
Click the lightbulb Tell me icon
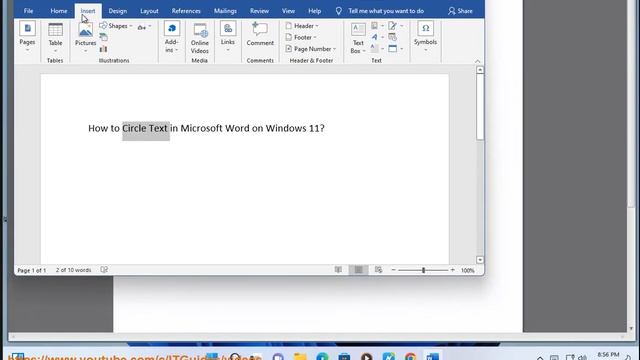(339, 11)
